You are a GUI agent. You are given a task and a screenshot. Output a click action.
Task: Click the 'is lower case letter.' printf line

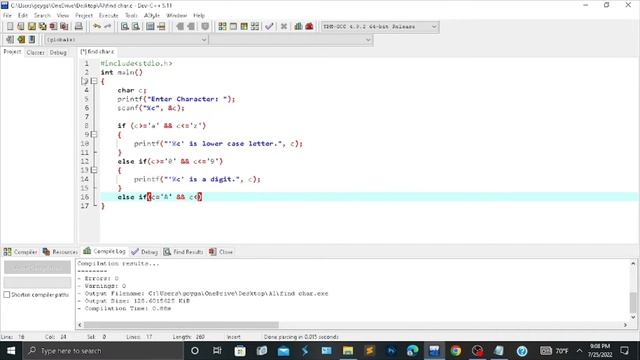pyautogui.click(x=218, y=144)
